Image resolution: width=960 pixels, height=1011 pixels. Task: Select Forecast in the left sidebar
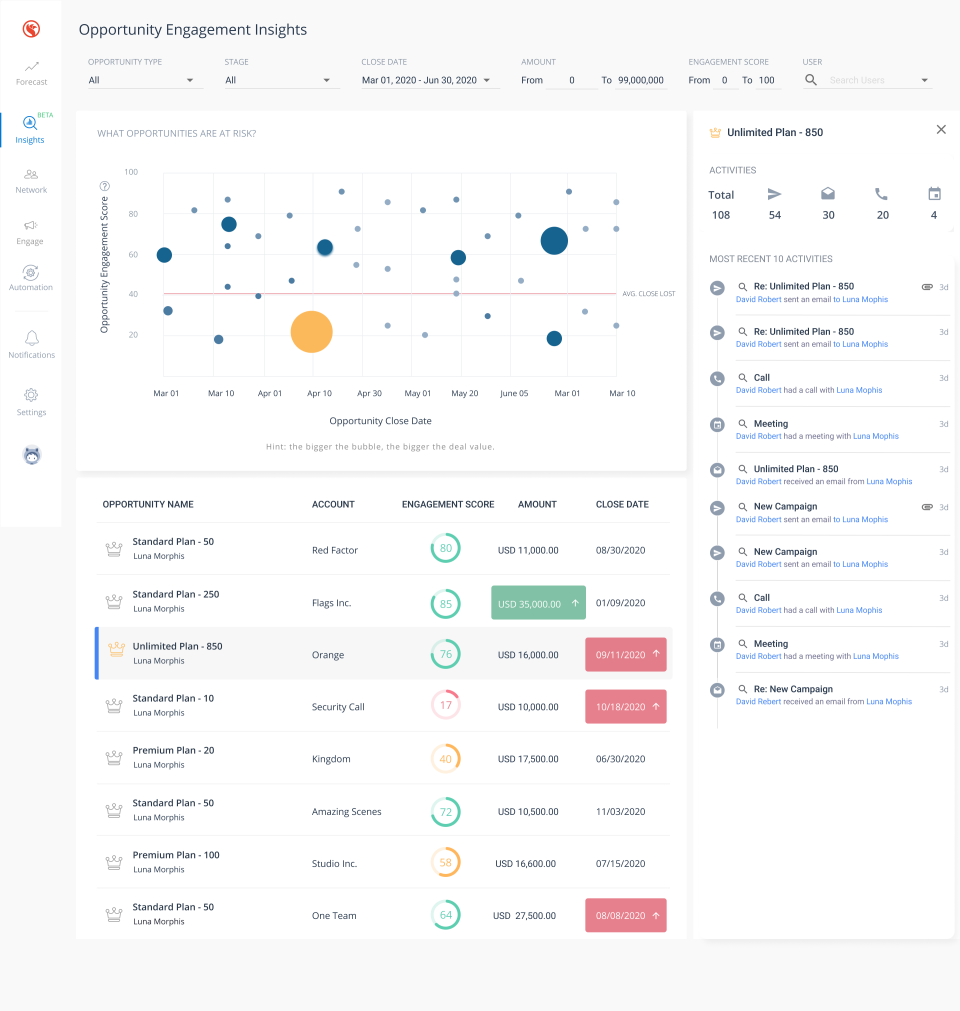coord(31,72)
